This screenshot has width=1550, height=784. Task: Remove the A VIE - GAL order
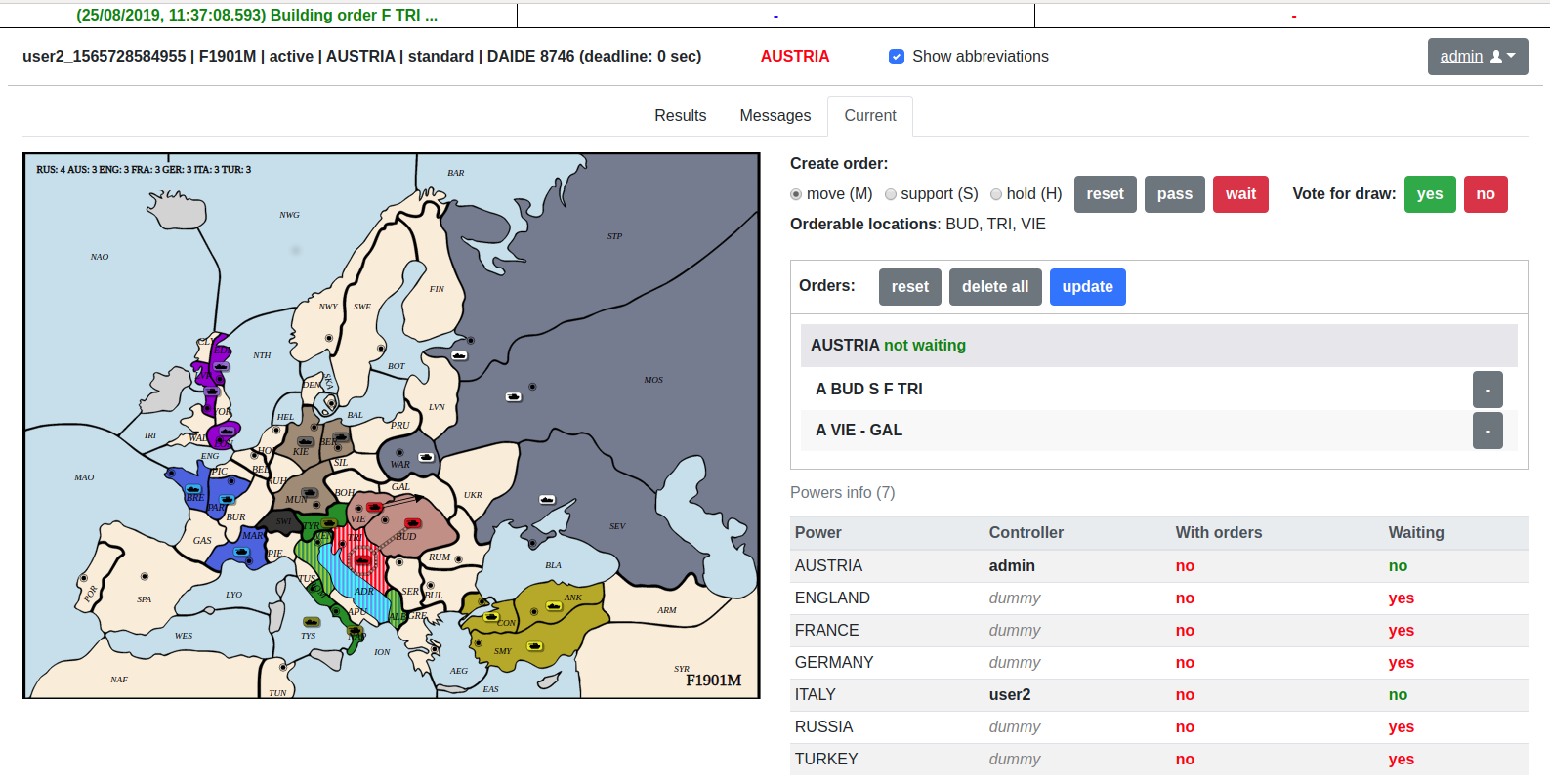[x=1487, y=431]
